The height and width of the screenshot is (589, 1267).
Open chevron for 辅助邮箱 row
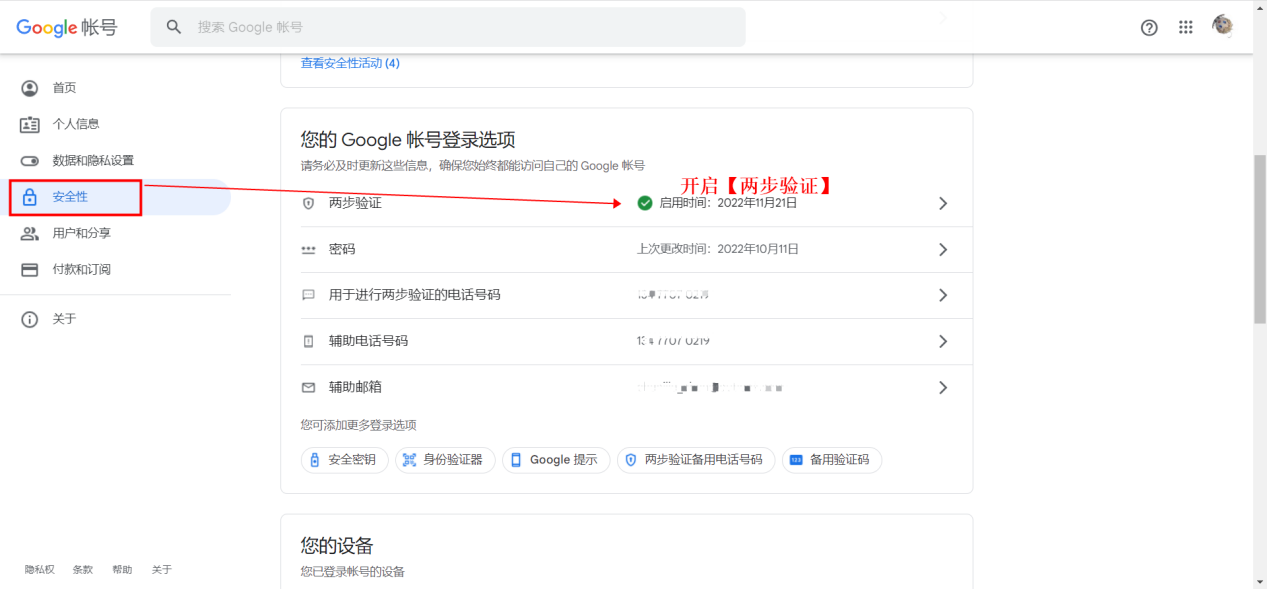click(x=942, y=387)
